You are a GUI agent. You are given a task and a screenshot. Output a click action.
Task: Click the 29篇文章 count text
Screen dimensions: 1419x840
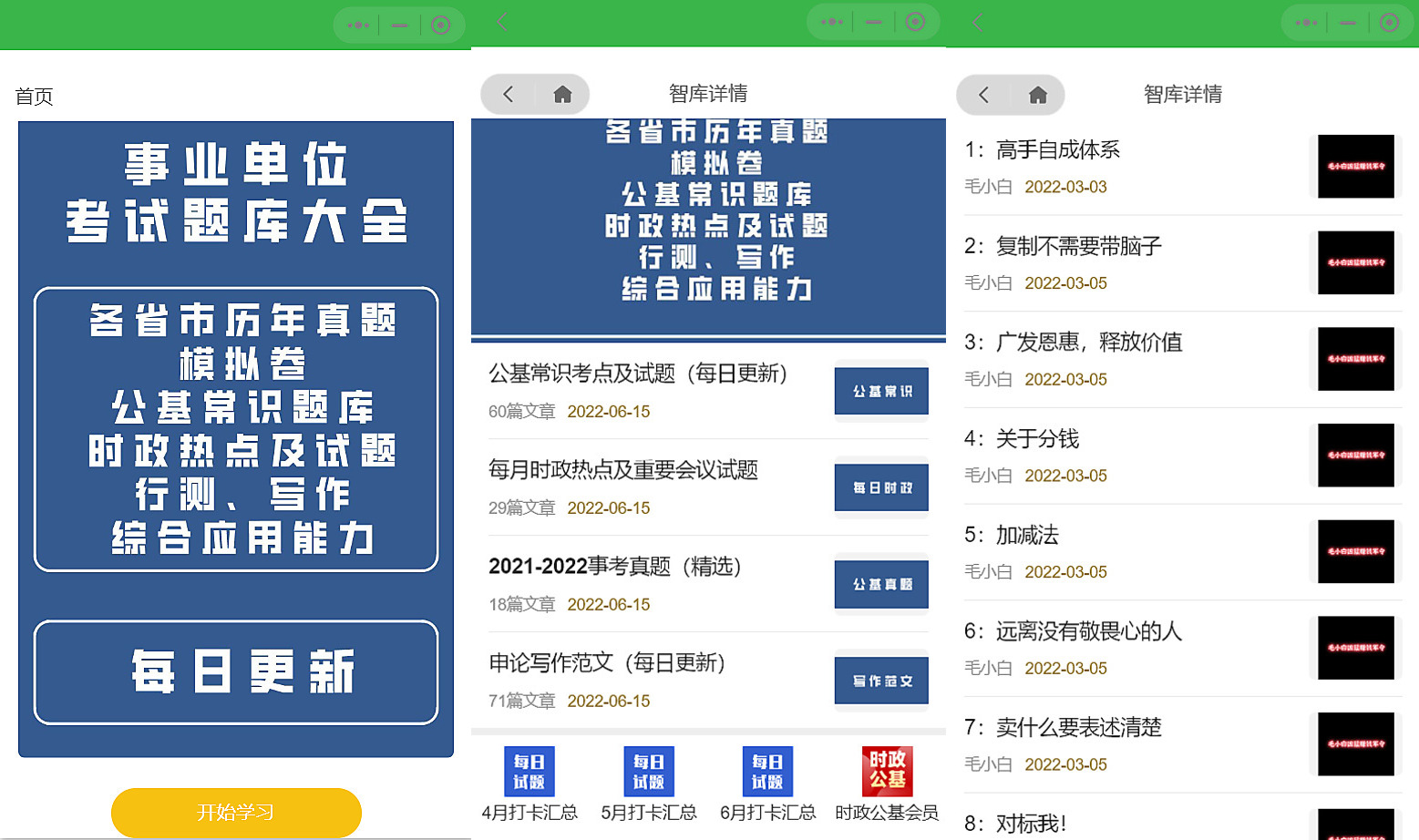[x=521, y=508]
